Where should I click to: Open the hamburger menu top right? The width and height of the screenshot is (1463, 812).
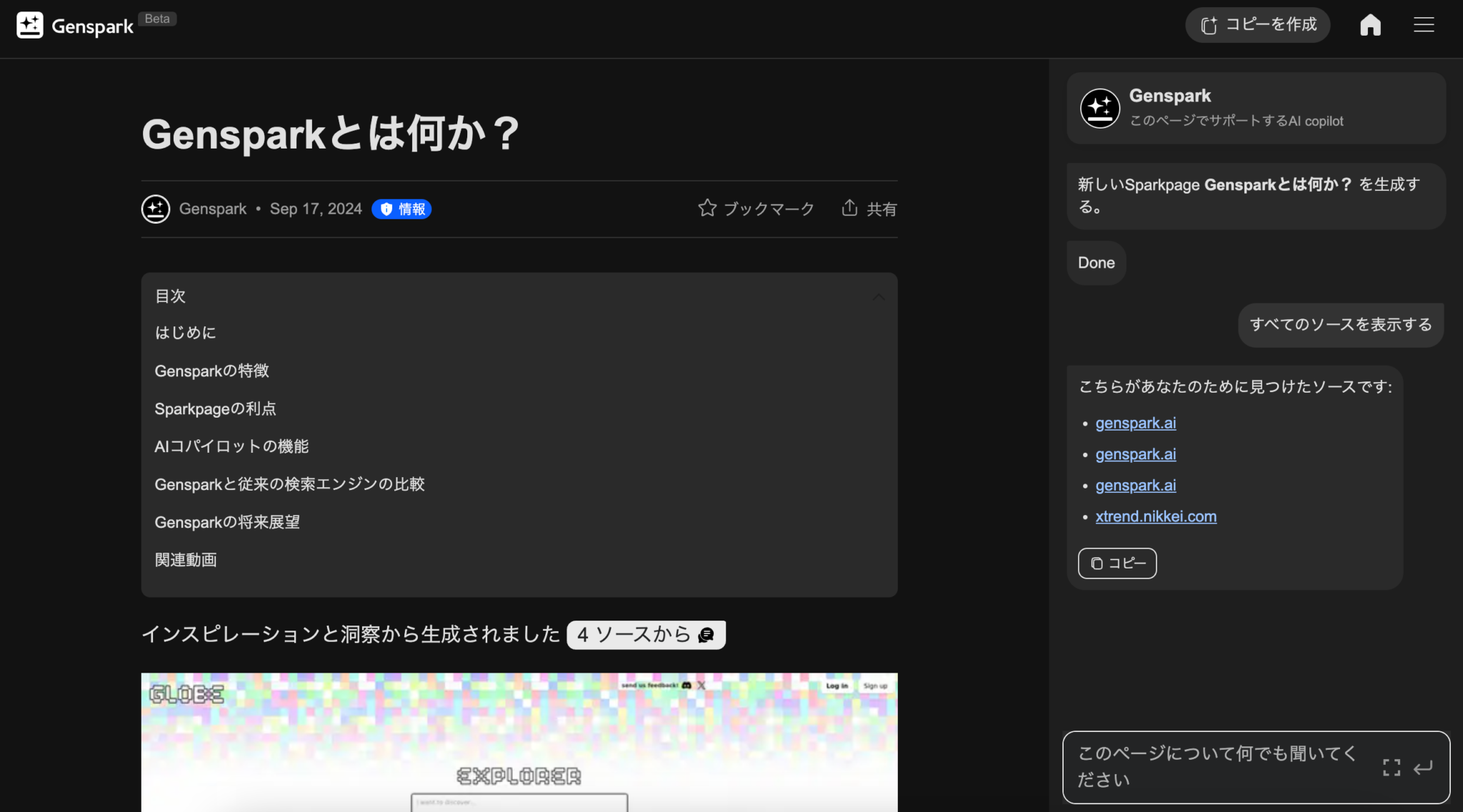click(x=1424, y=24)
